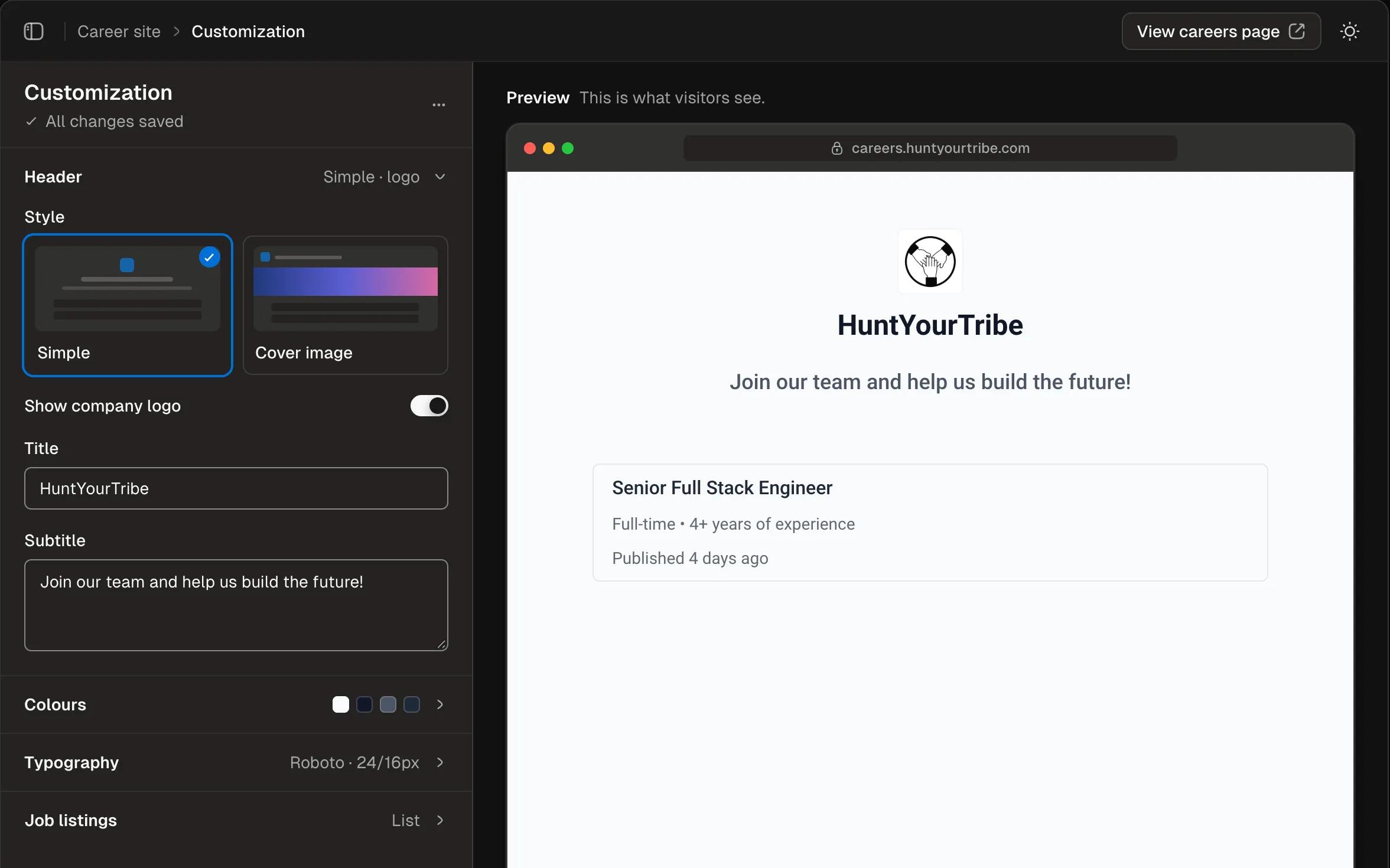Click the dark navy colour swatch
The height and width of the screenshot is (868, 1390).
(x=364, y=704)
